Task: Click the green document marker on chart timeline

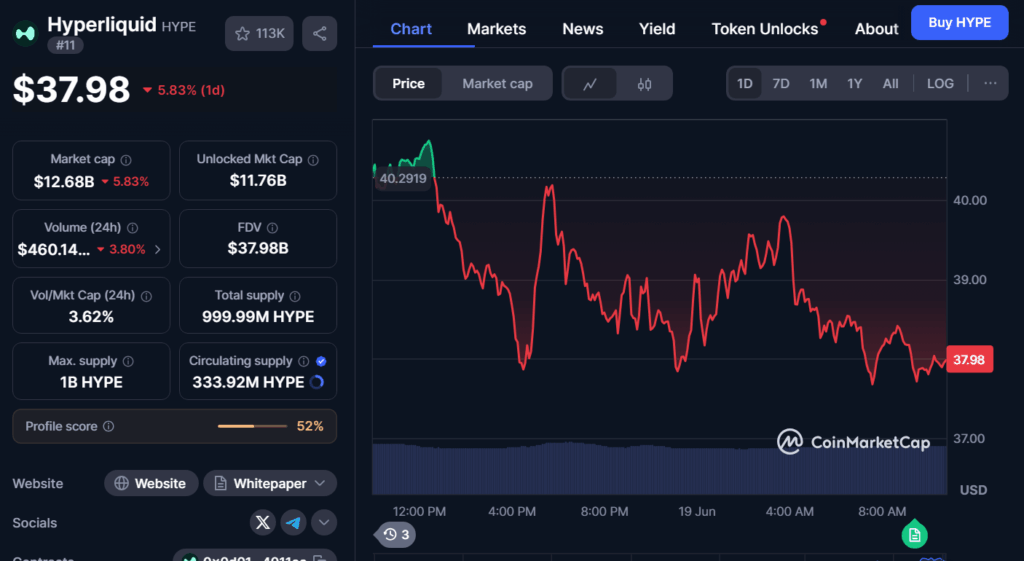Action: coord(914,534)
